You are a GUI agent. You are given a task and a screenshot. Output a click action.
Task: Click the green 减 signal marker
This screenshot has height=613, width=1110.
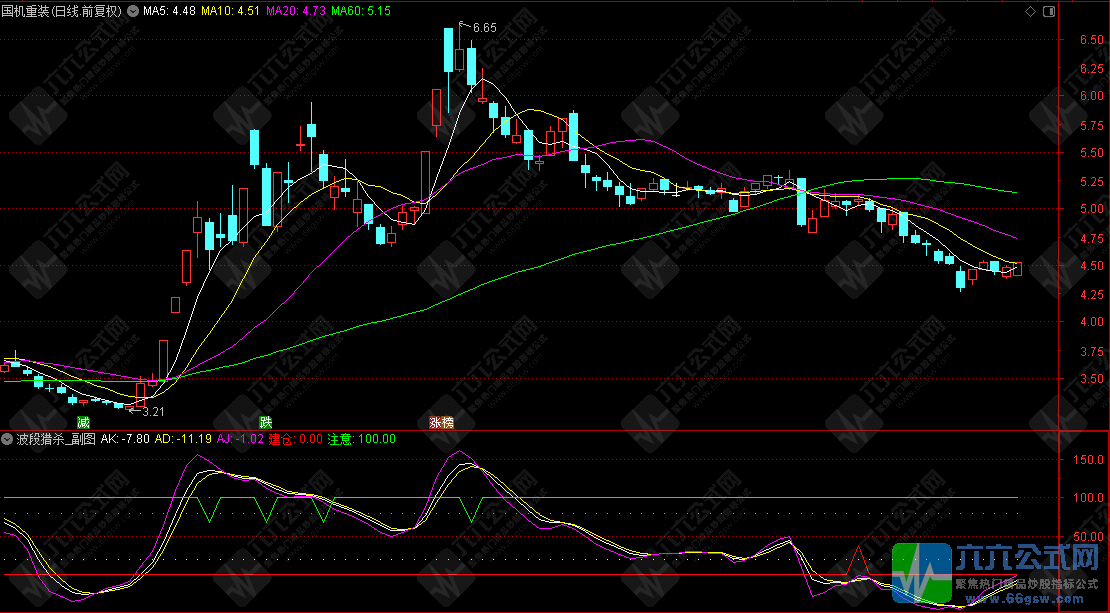coord(83,424)
